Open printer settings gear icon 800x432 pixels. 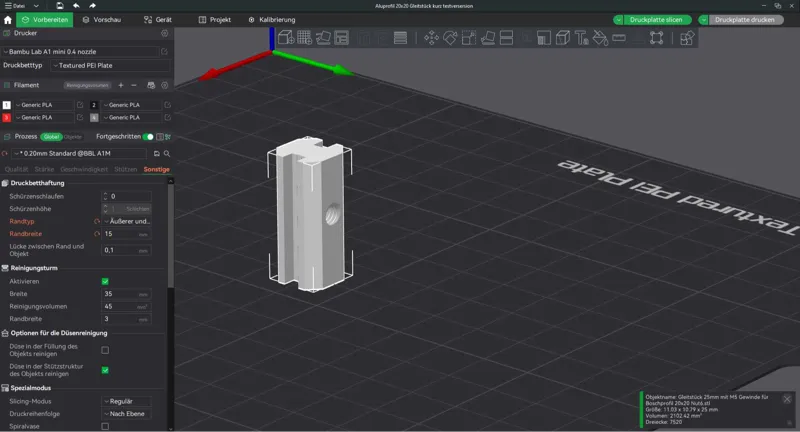click(164, 33)
